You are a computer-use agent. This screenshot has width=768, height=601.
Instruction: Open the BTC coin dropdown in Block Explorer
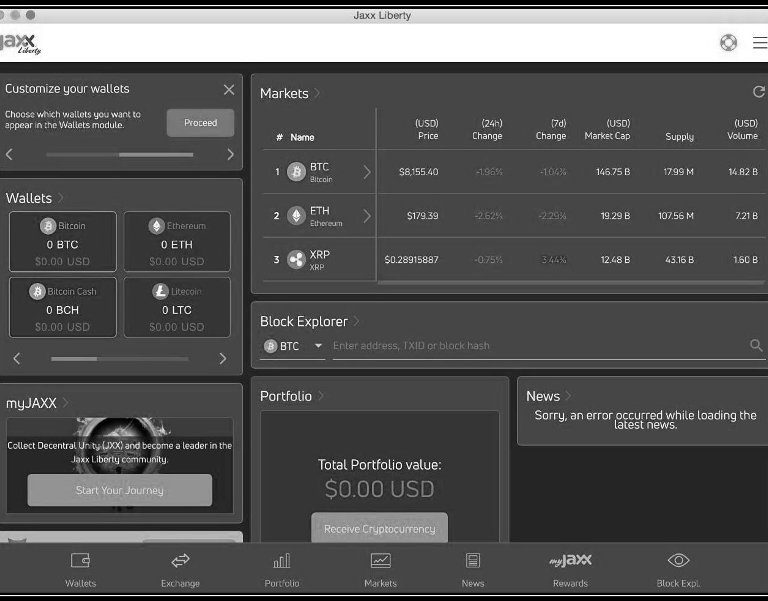pos(292,346)
